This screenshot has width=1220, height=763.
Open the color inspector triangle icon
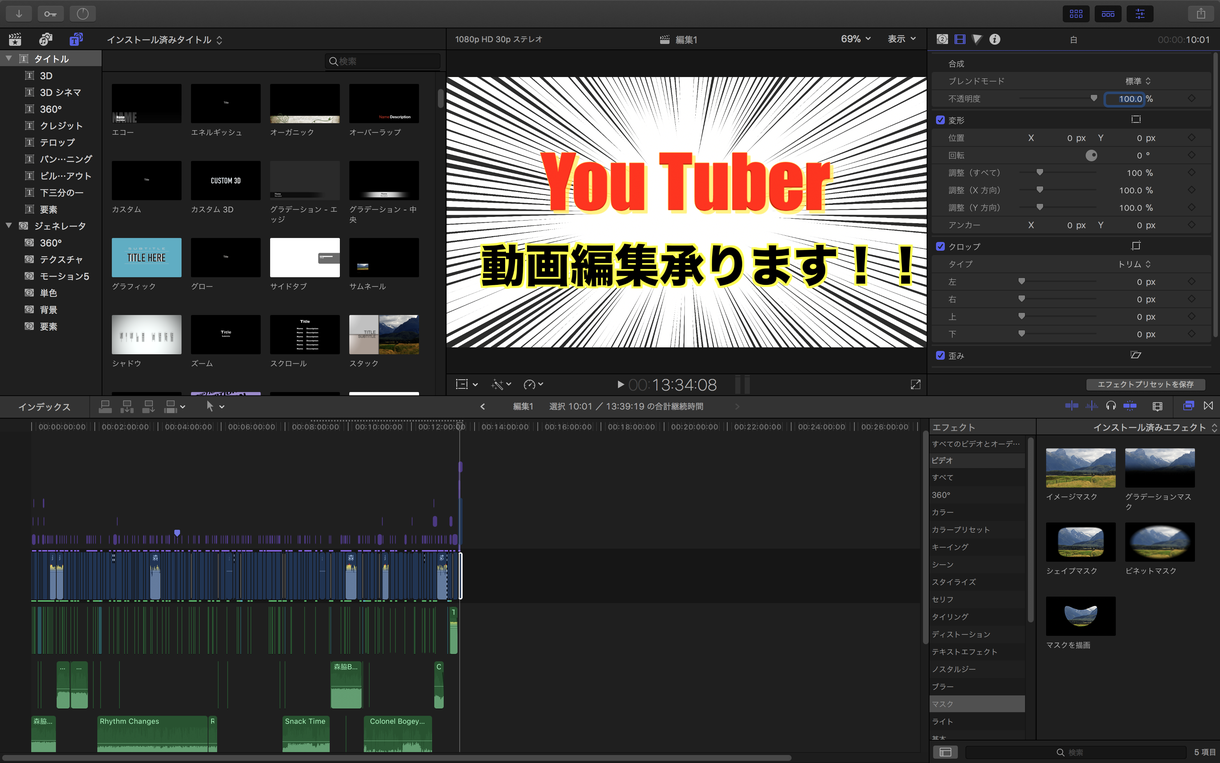(977, 39)
